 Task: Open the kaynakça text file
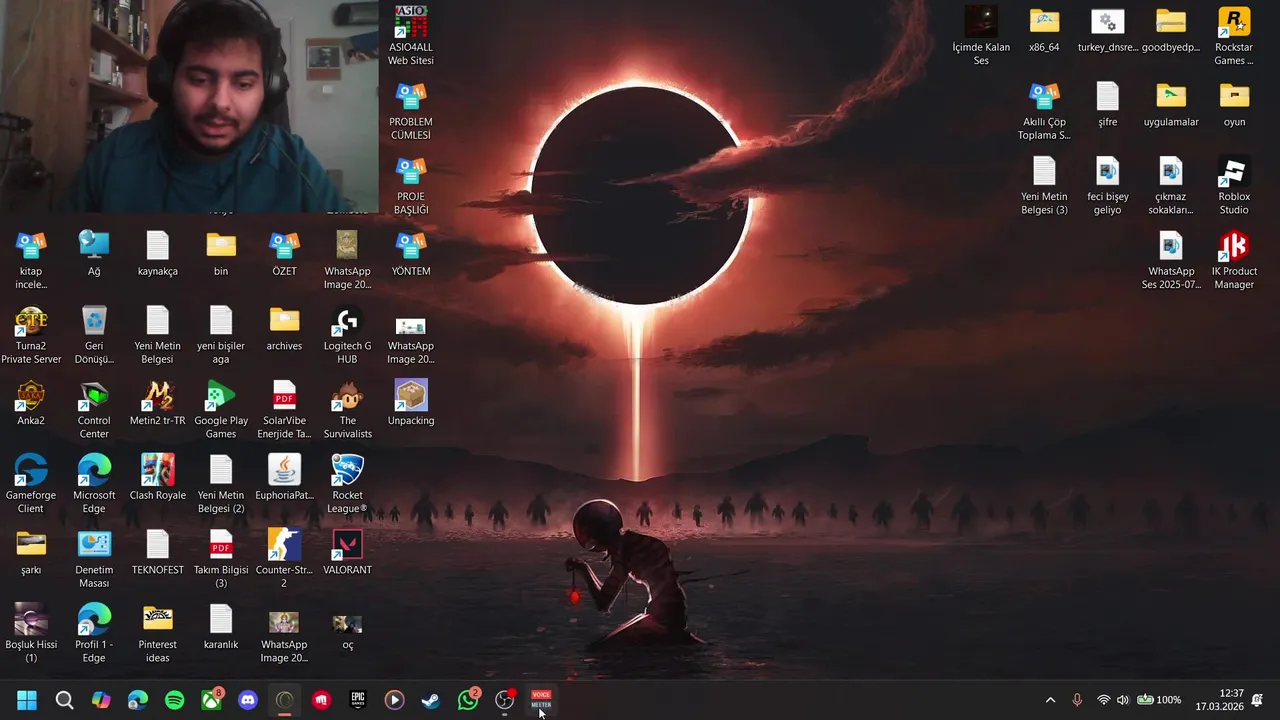coord(158,253)
